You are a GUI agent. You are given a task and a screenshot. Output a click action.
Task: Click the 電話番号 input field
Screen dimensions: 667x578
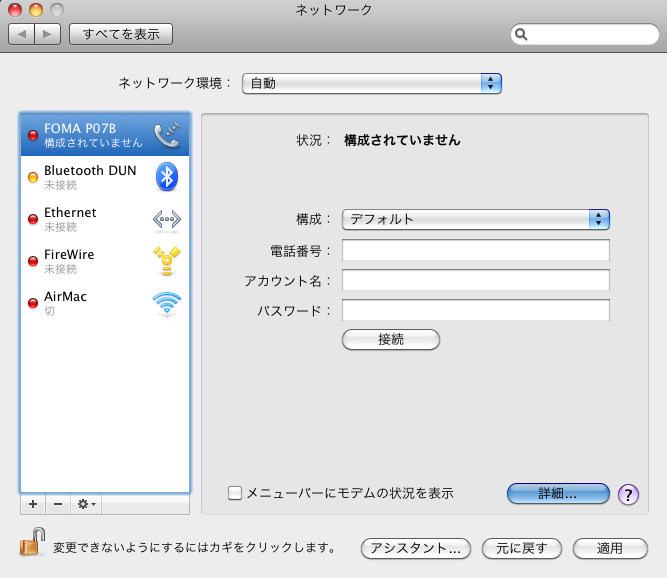(x=475, y=250)
